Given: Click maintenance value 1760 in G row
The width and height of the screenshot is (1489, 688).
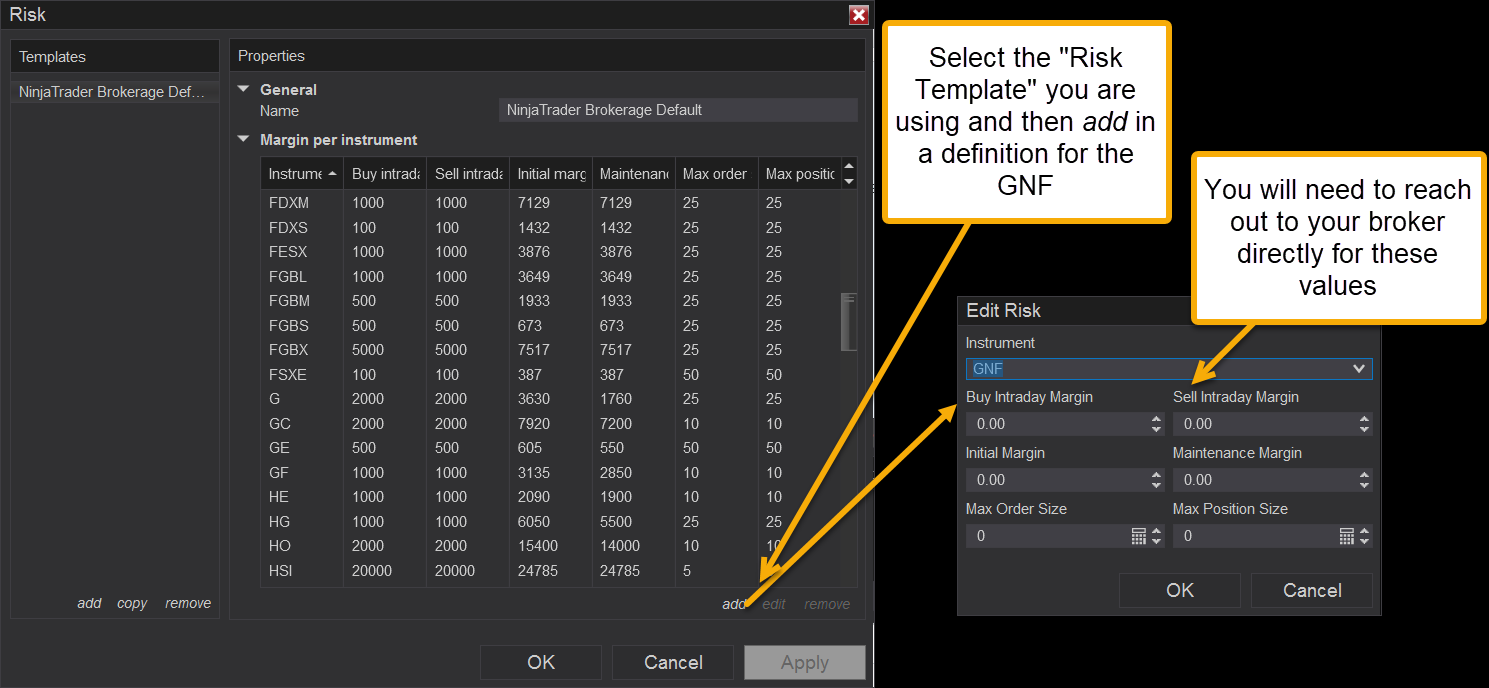Looking at the screenshot, I should (x=616, y=399).
